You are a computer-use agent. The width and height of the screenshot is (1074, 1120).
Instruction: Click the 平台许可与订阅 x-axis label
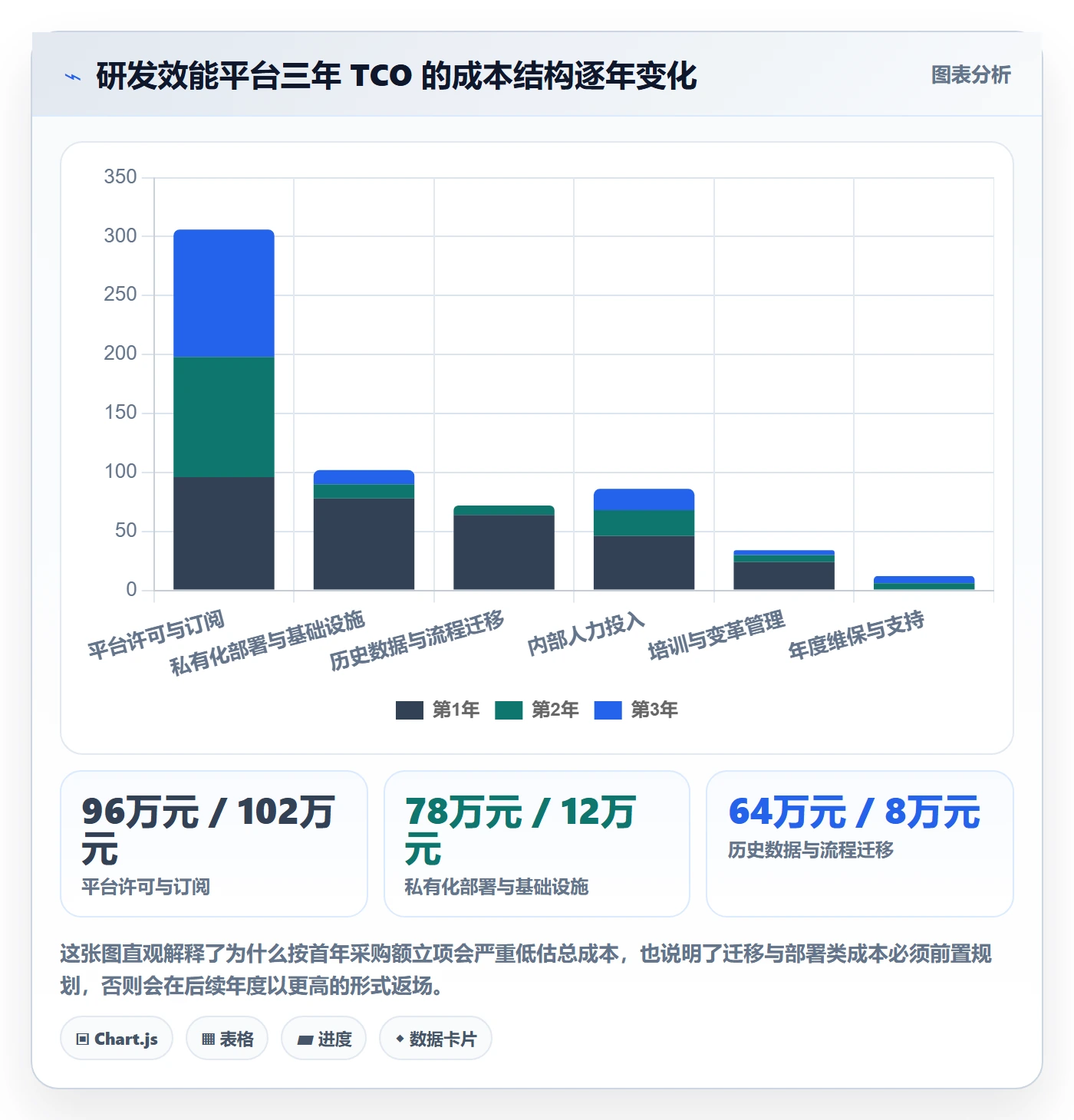(156, 634)
